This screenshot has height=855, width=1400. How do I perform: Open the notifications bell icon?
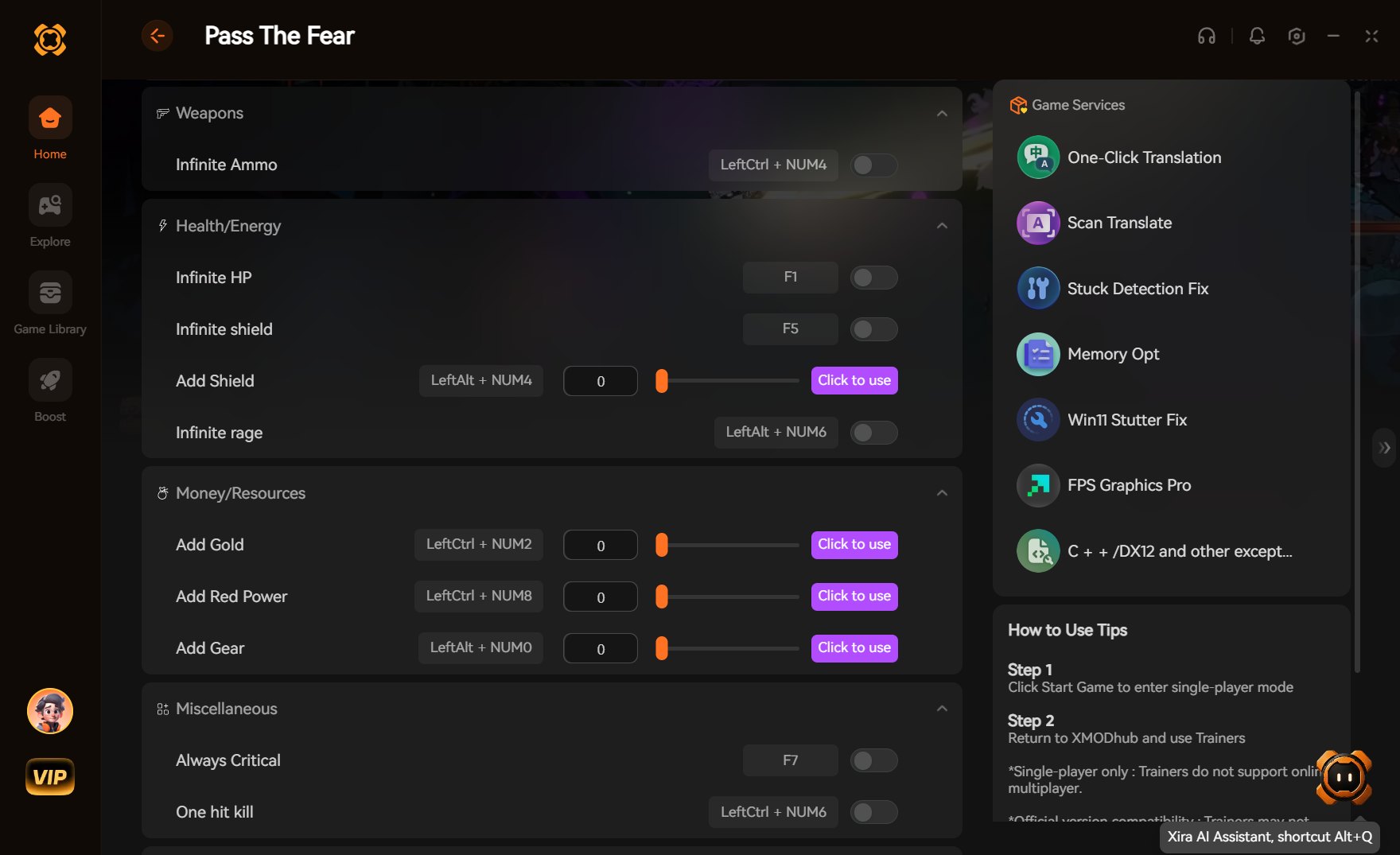coord(1257,36)
